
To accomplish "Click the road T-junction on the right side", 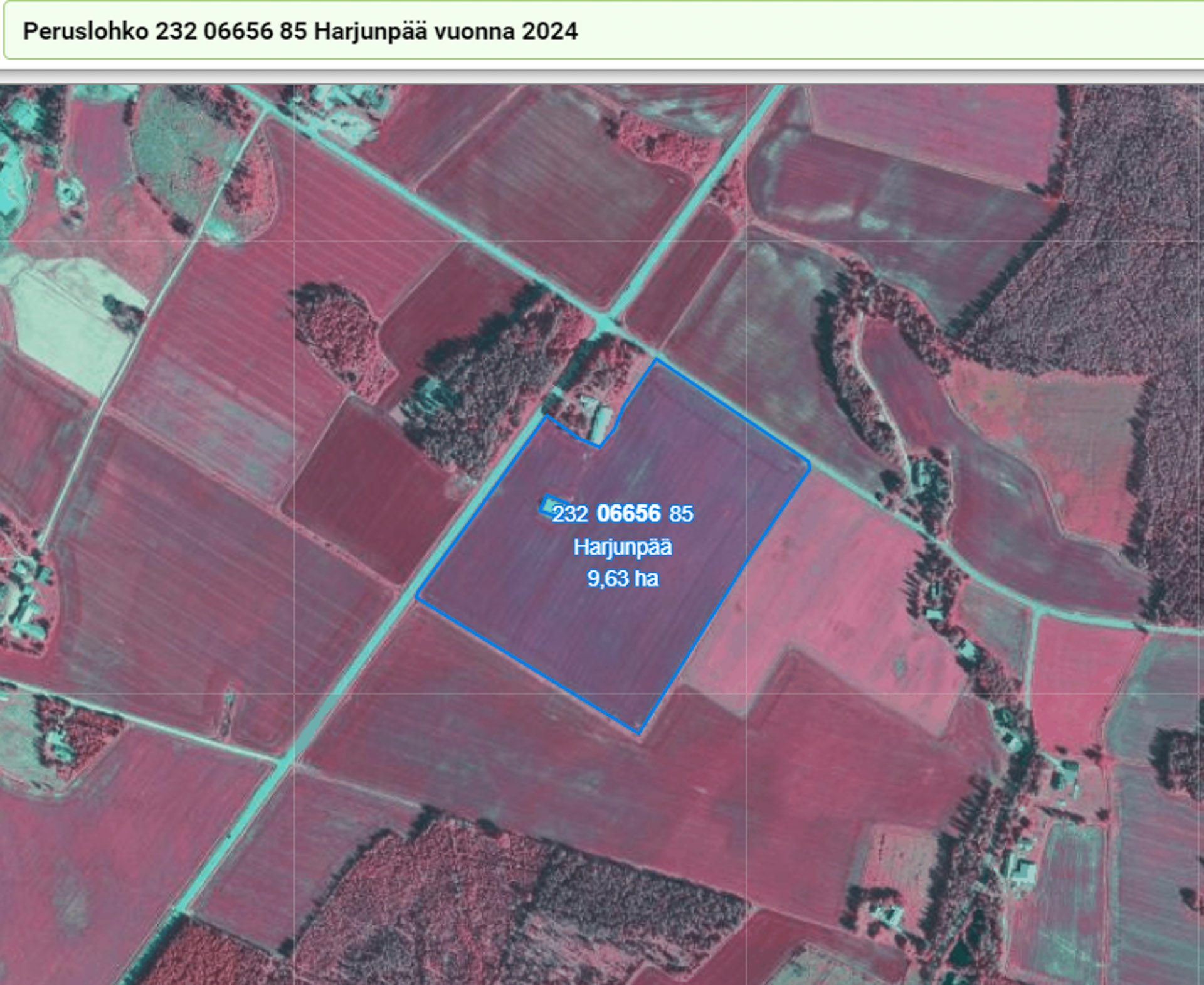I will tap(1038, 610).
